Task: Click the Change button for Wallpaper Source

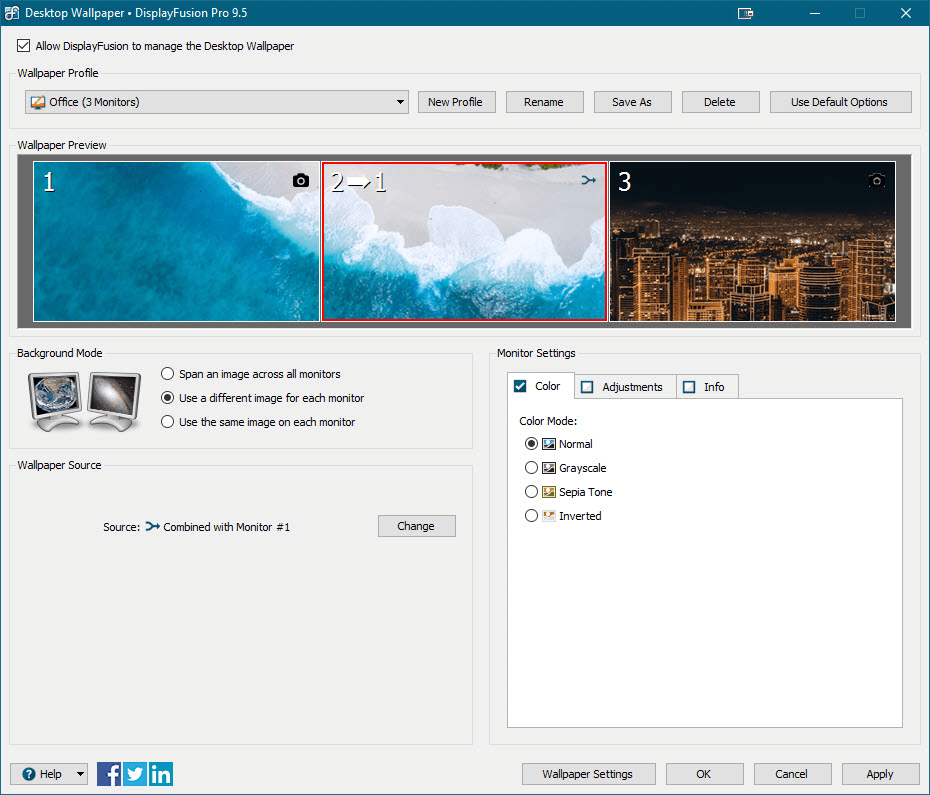Action: (416, 526)
